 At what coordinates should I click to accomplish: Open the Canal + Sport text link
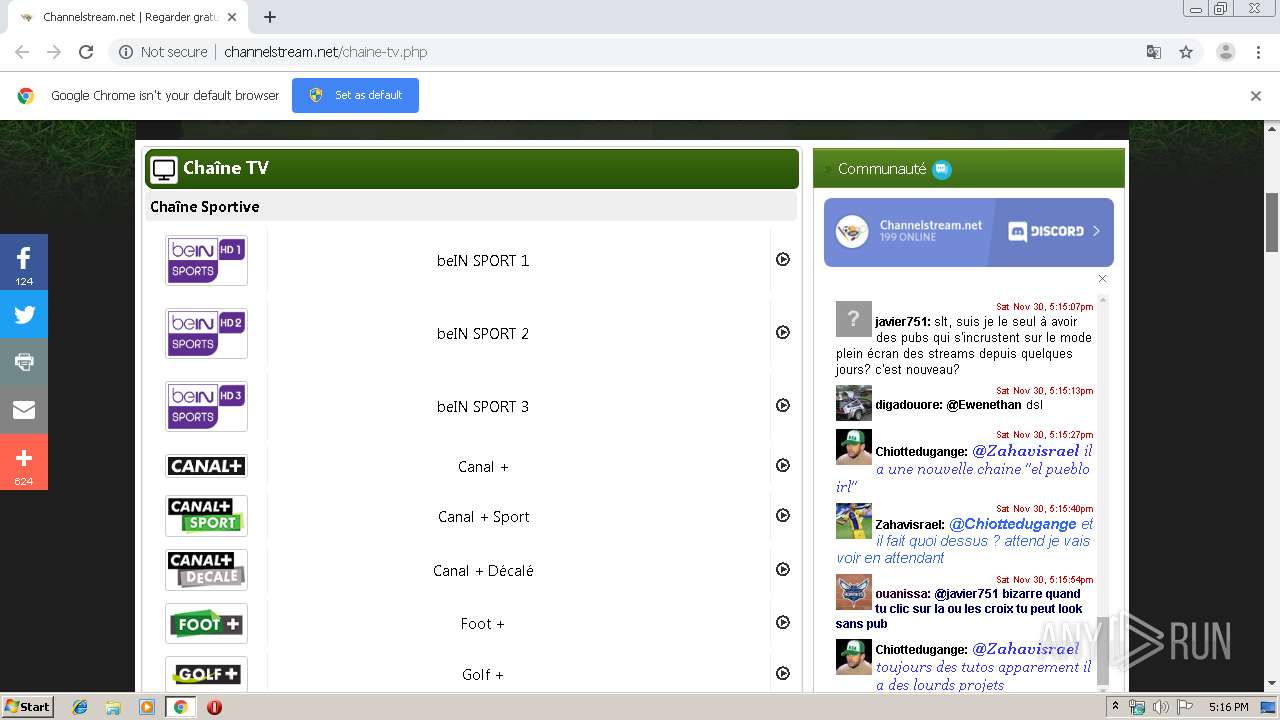pyautogui.click(x=483, y=516)
